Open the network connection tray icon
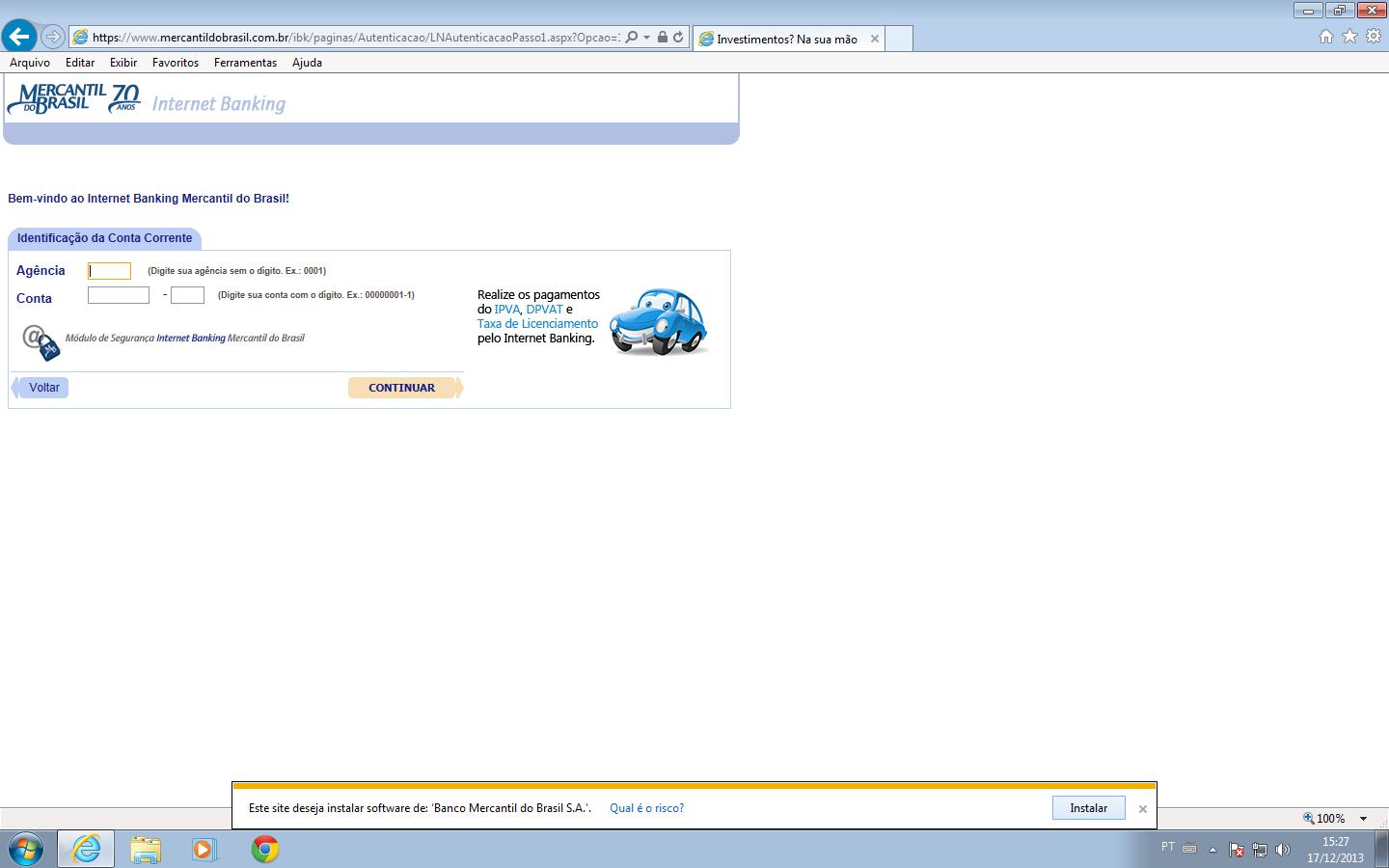 [x=1259, y=850]
